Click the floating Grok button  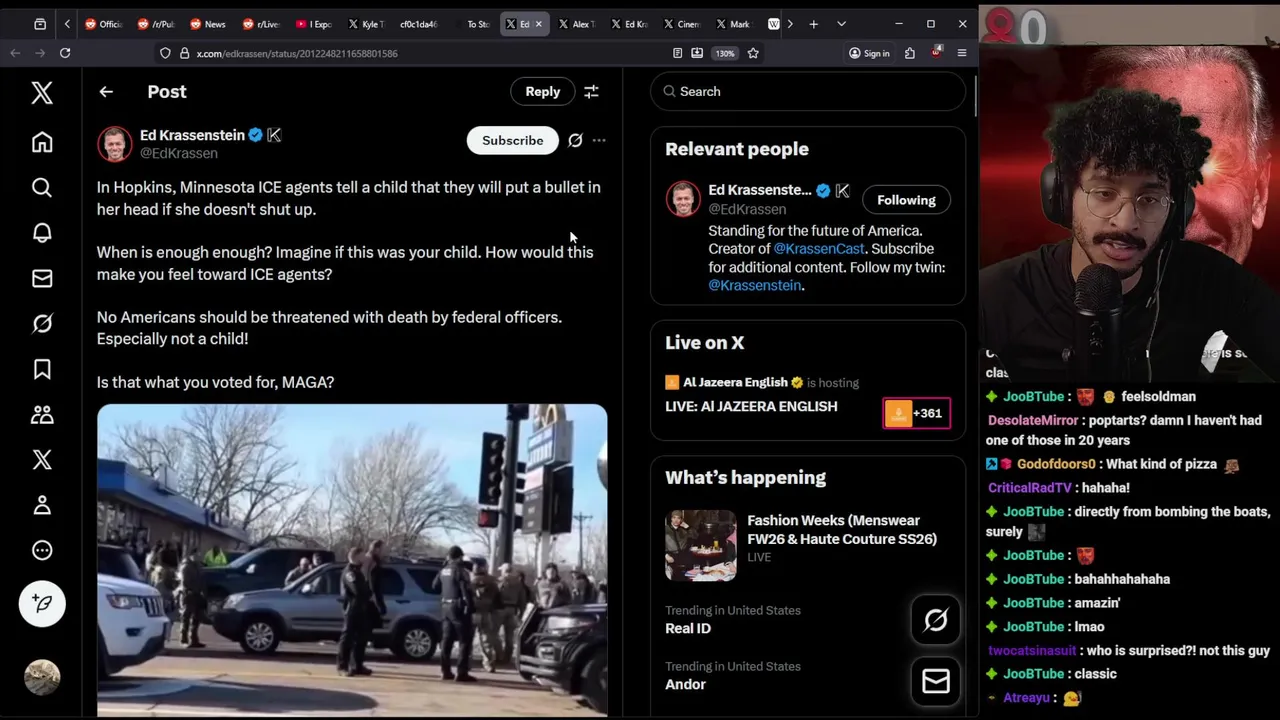coord(936,620)
